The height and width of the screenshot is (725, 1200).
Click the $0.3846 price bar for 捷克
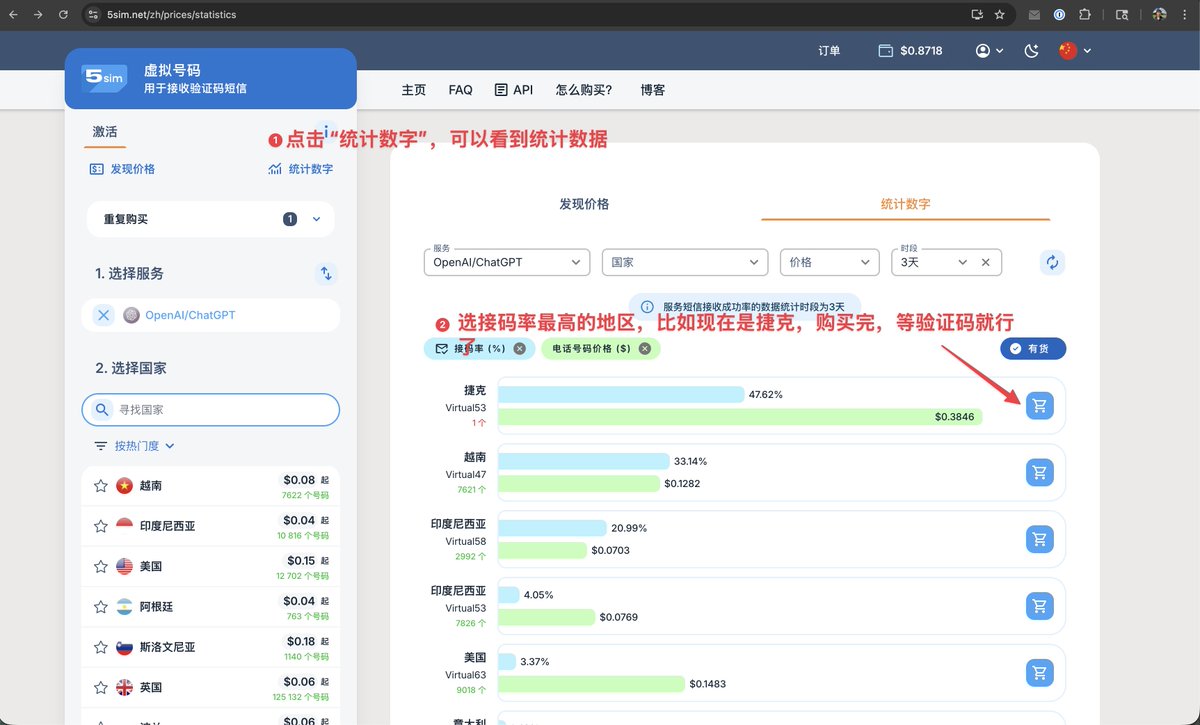pyautogui.click(x=740, y=417)
